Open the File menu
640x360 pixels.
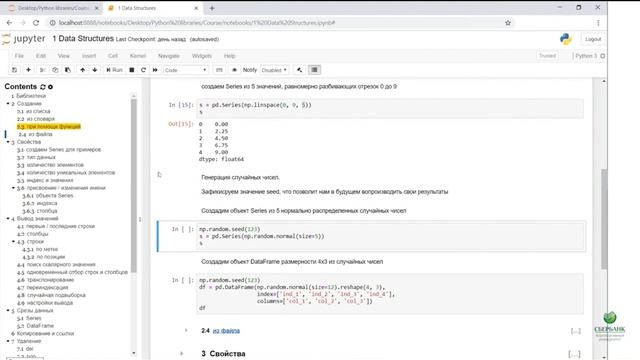19,56
